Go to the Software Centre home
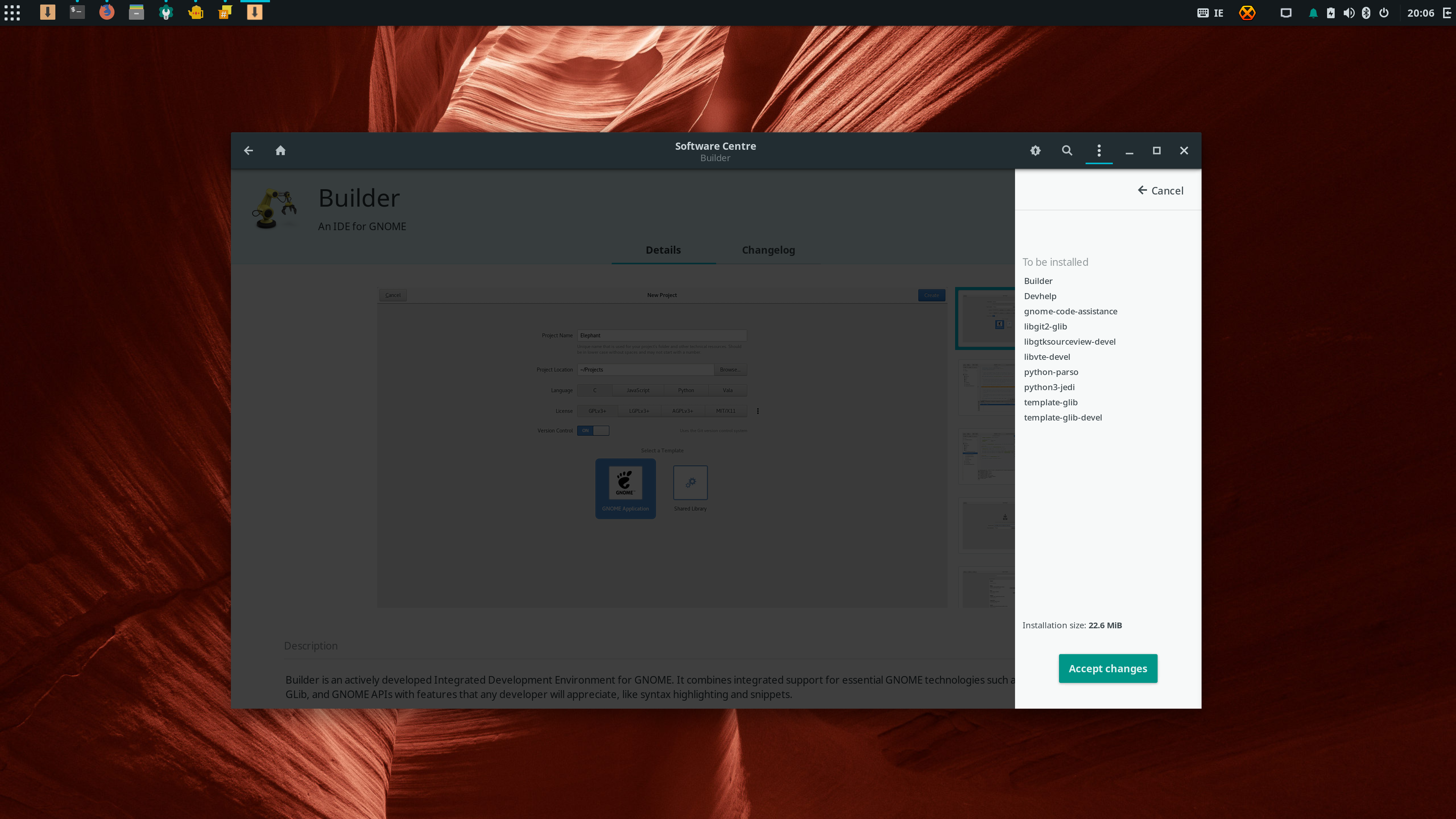Screen dimensions: 1456x819 tap(280, 151)
